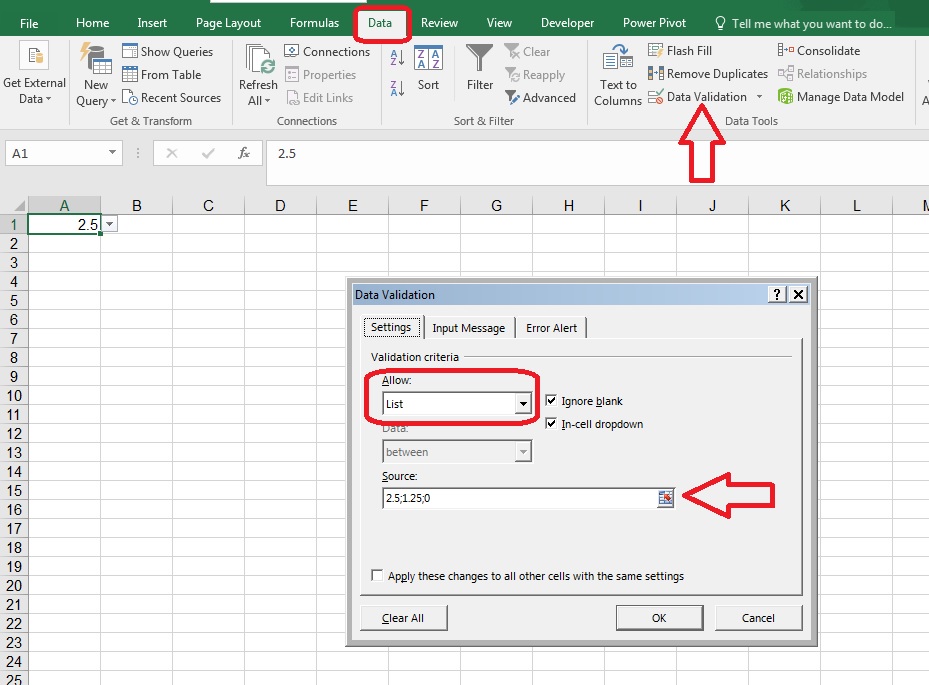Open the Error Alert tab
The image size is (929, 685).
pos(551,328)
